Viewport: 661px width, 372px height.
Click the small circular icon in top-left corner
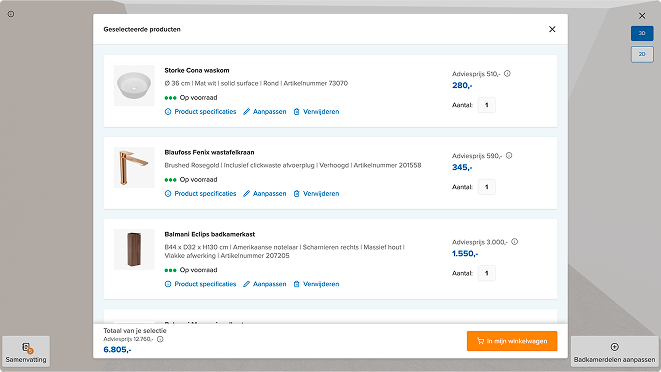11,14
